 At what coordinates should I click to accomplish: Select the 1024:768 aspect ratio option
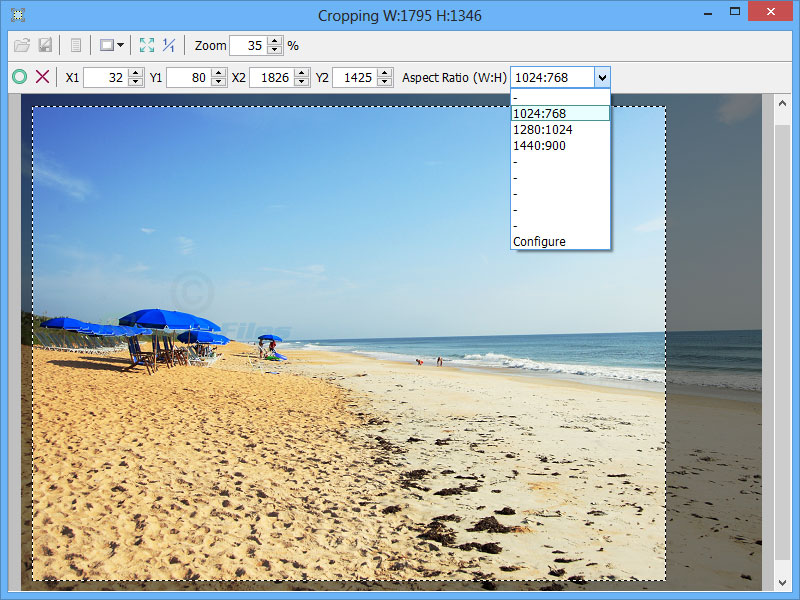tap(560, 114)
